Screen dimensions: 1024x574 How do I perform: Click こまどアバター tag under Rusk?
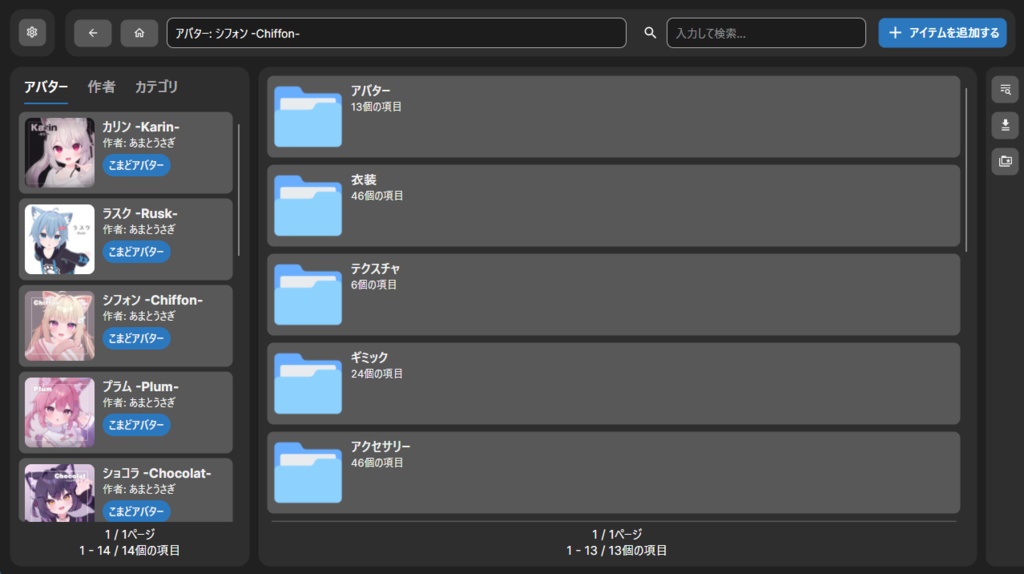pyautogui.click(x=136, y=251)
